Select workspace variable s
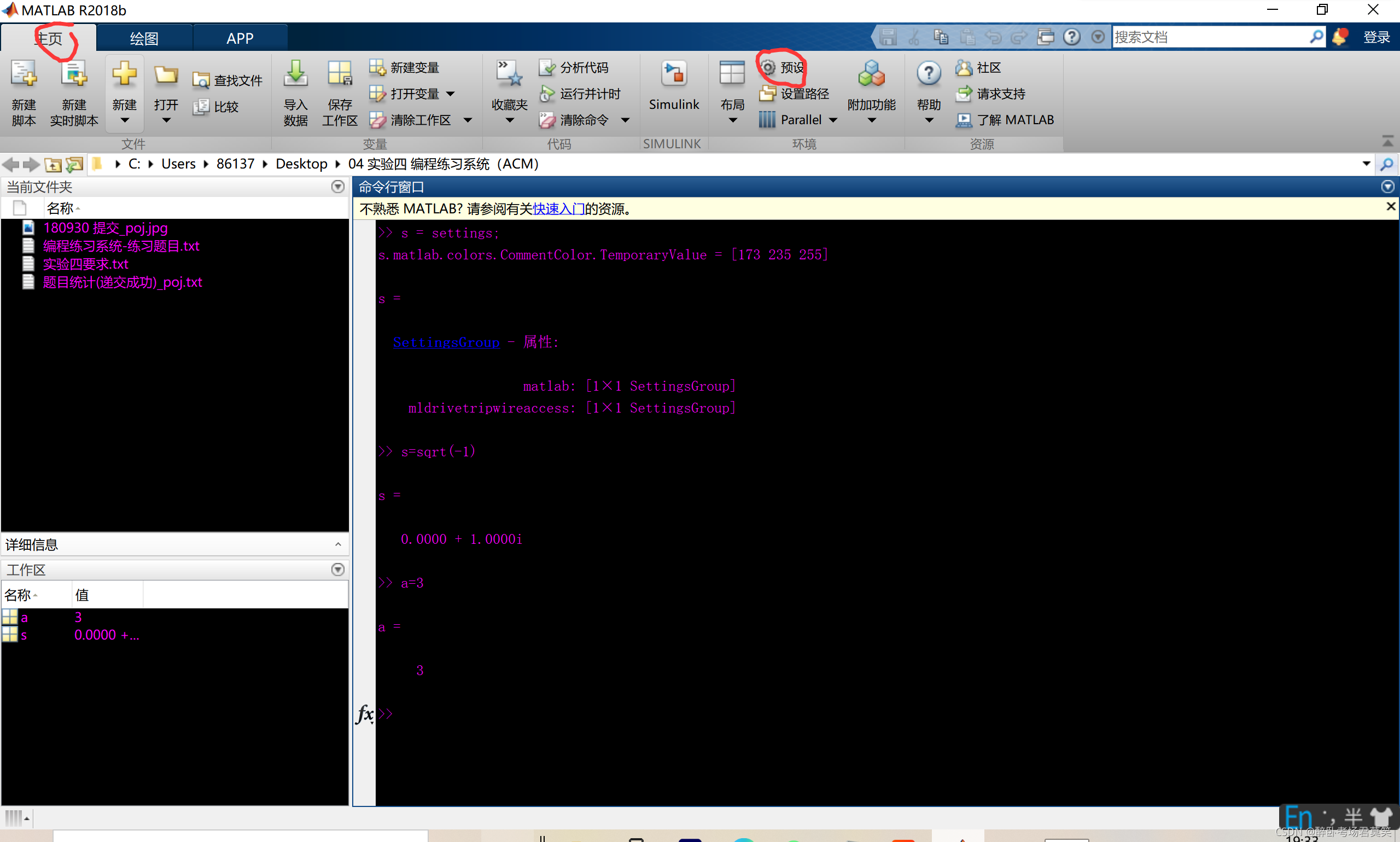1400x842 pixels. pos(24,636)
